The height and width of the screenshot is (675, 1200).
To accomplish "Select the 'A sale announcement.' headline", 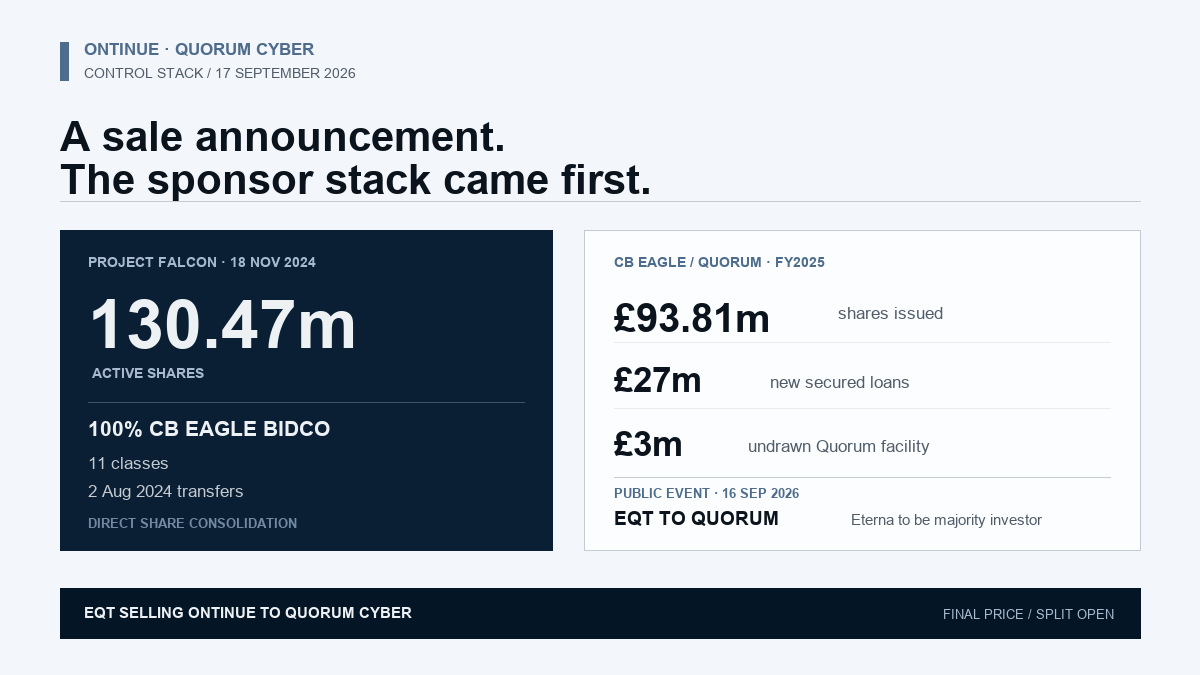I will pyautogui.click(x=283, y=136).
